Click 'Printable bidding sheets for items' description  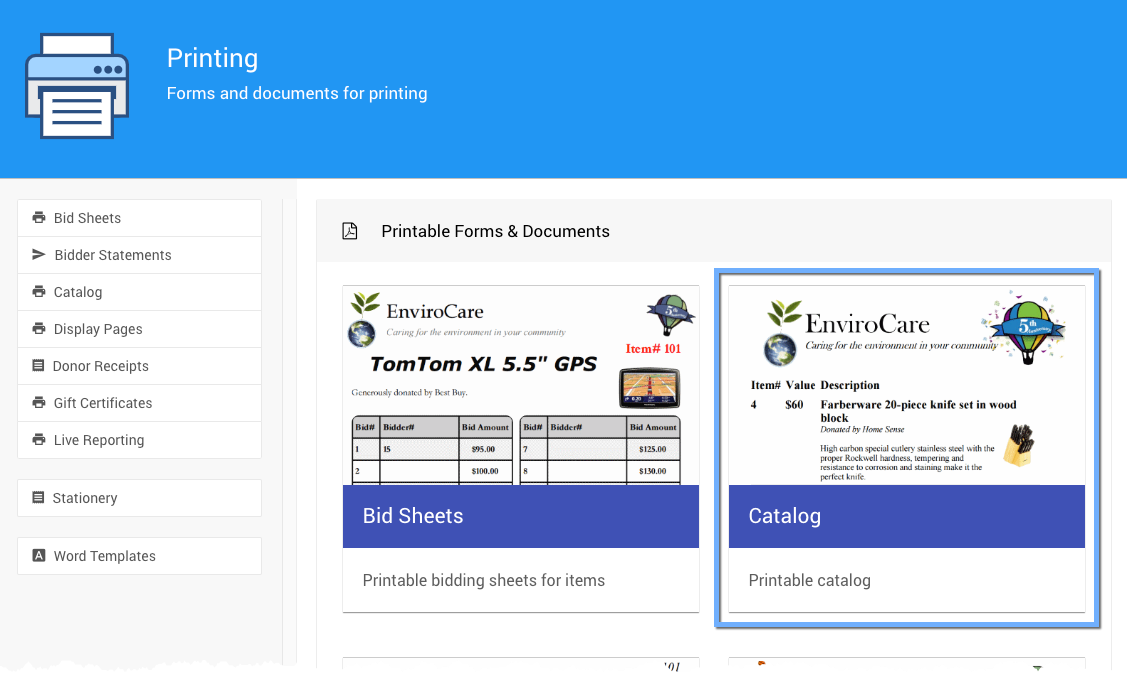pyautogui.click(x=483, y=580)
